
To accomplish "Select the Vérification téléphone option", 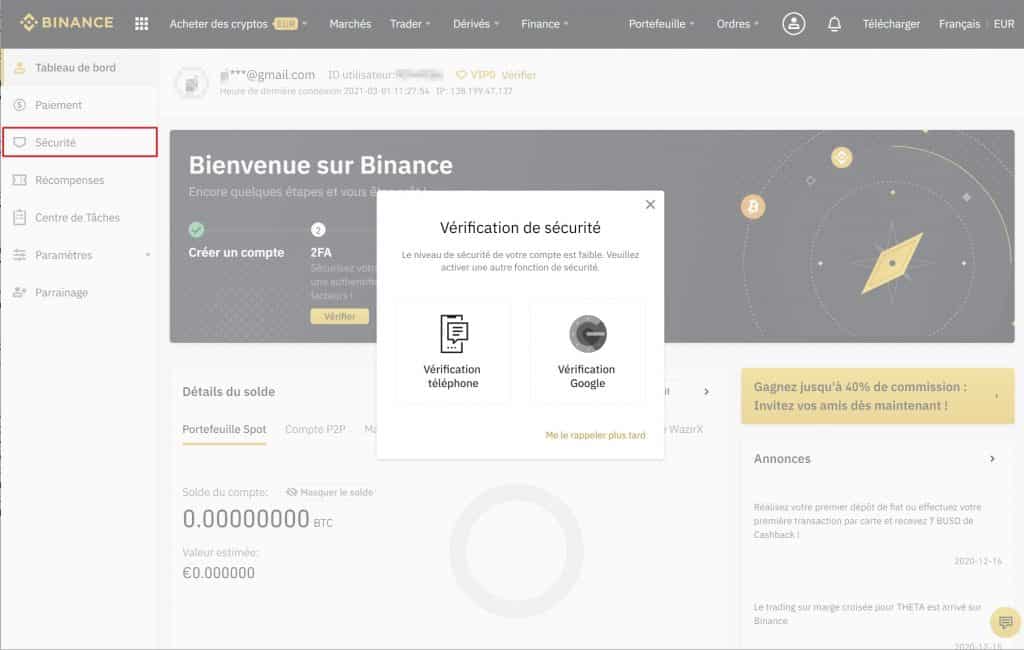I will click(452, 350).
